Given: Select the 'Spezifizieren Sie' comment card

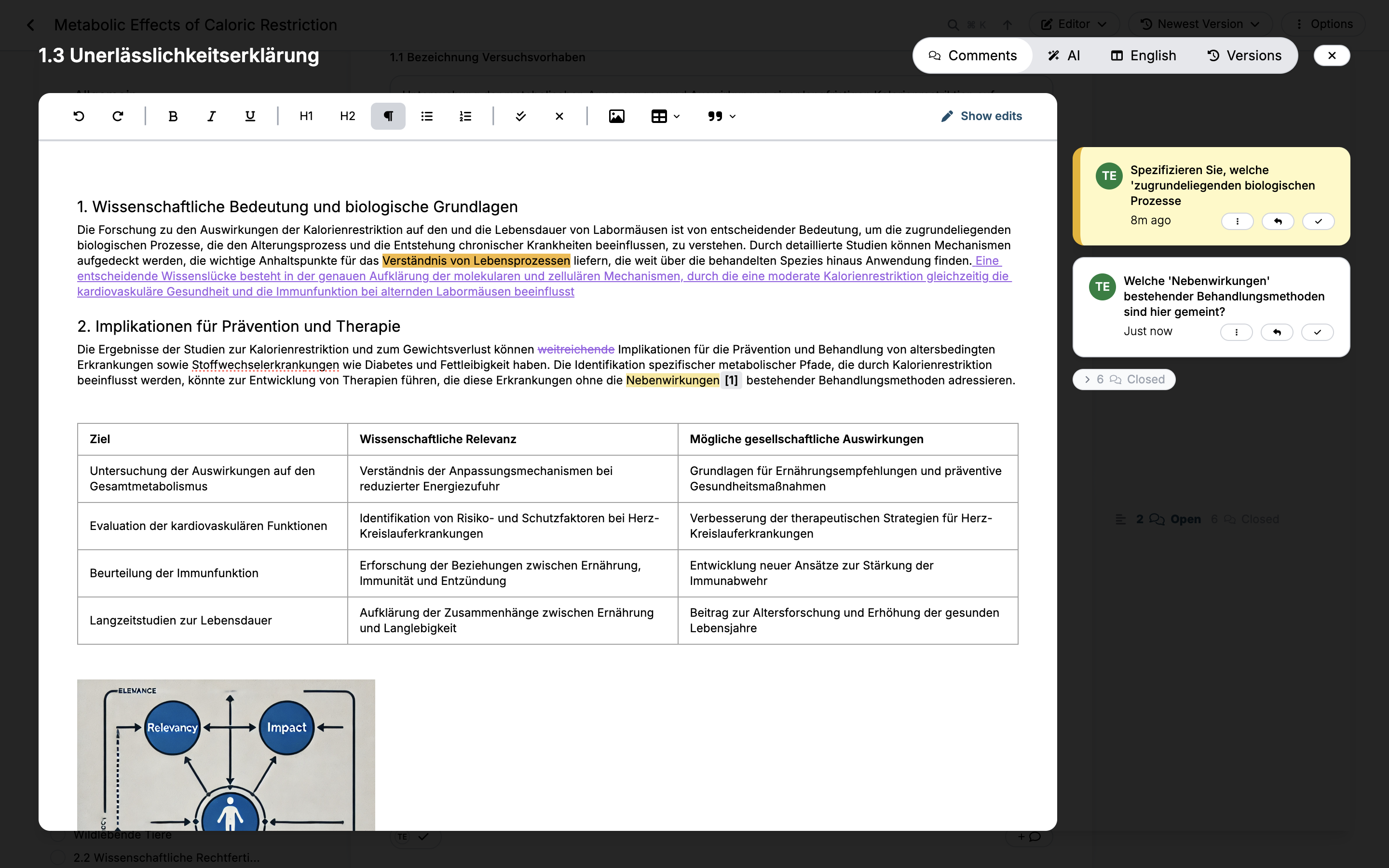Looking at the screenshot, I should [x=1211, y=196].
